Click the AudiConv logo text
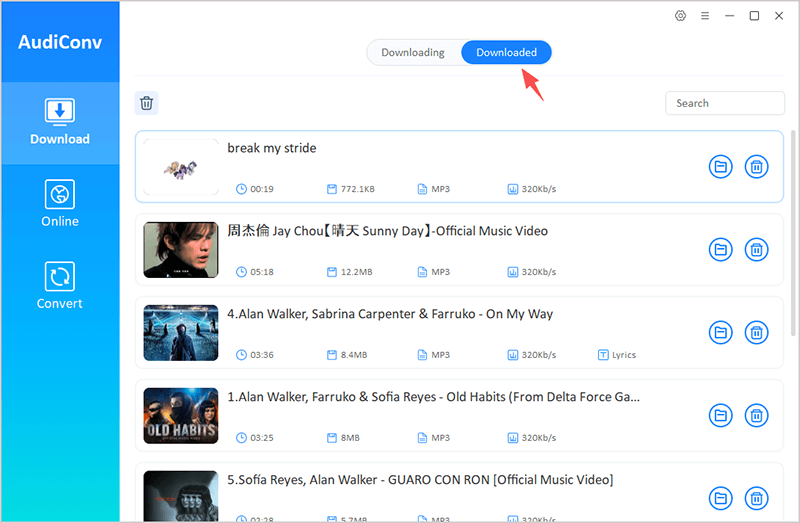 coord(60,42)
